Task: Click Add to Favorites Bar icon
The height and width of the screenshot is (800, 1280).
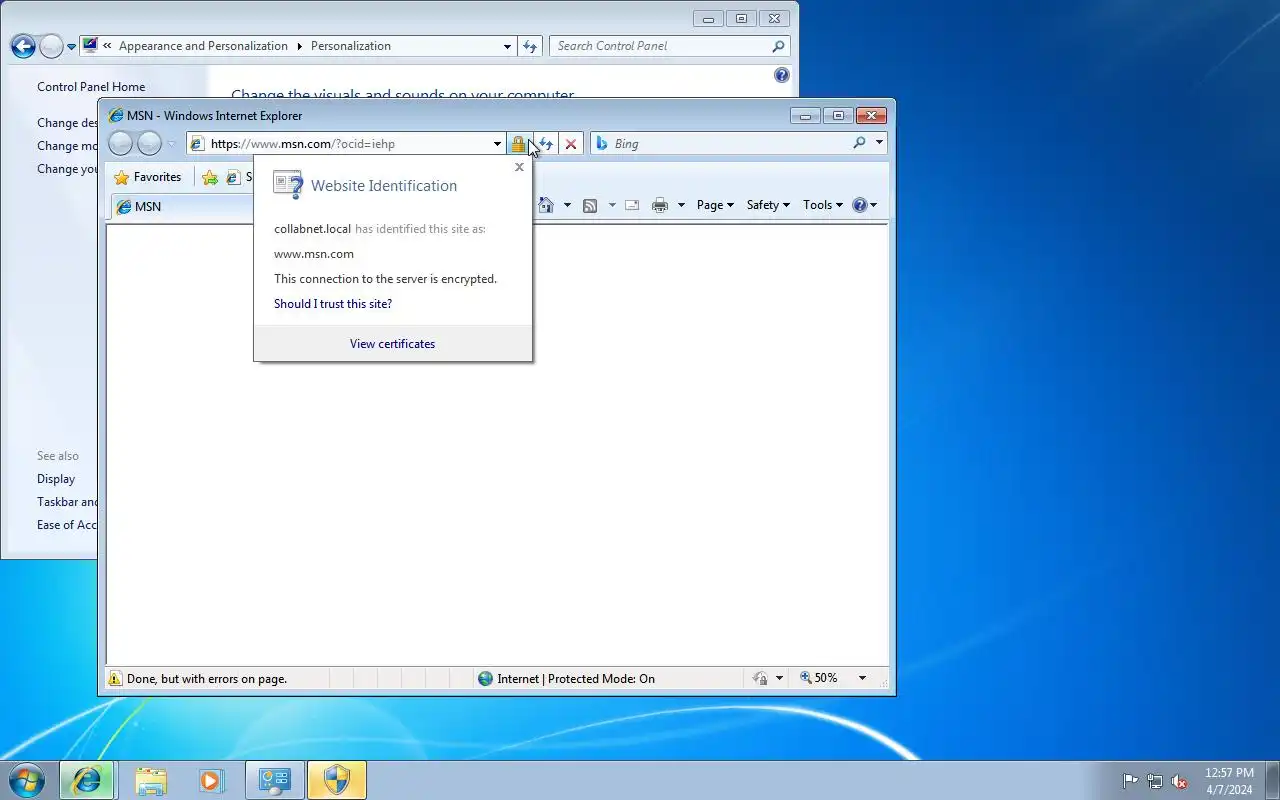Action: click(x=210, y=177)
